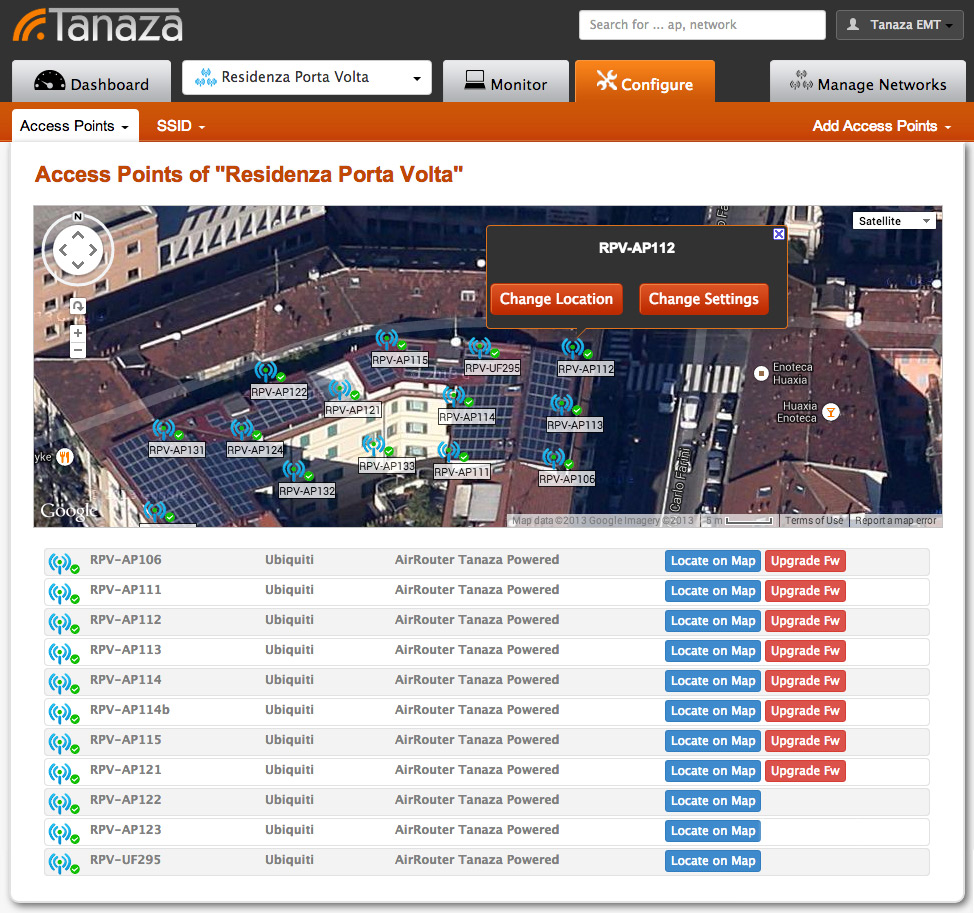Click the RPV-AP112 marker icon on map
This screenshot has width=974, height=913.
[x=575, y=348]
